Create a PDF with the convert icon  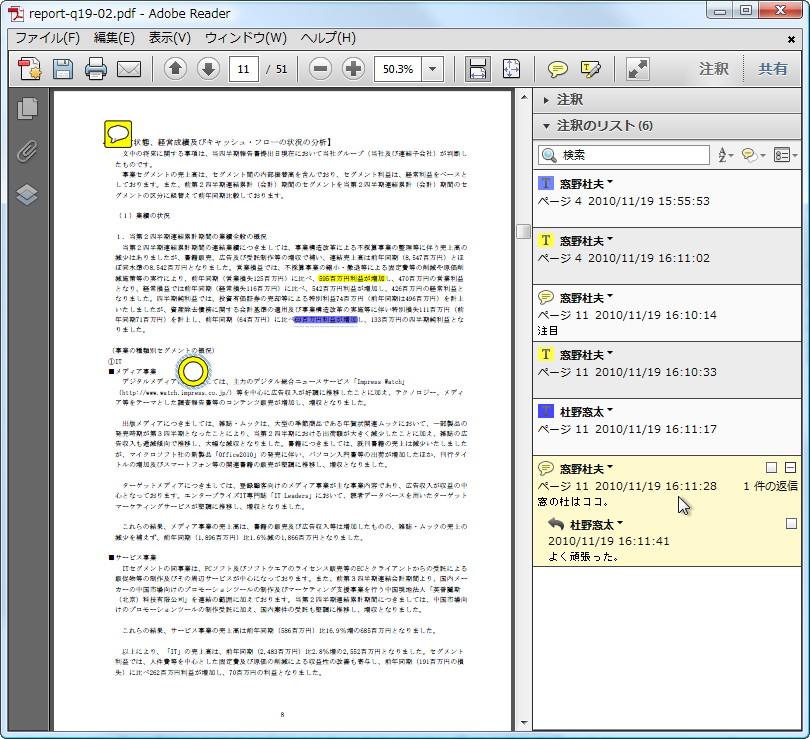28,69
